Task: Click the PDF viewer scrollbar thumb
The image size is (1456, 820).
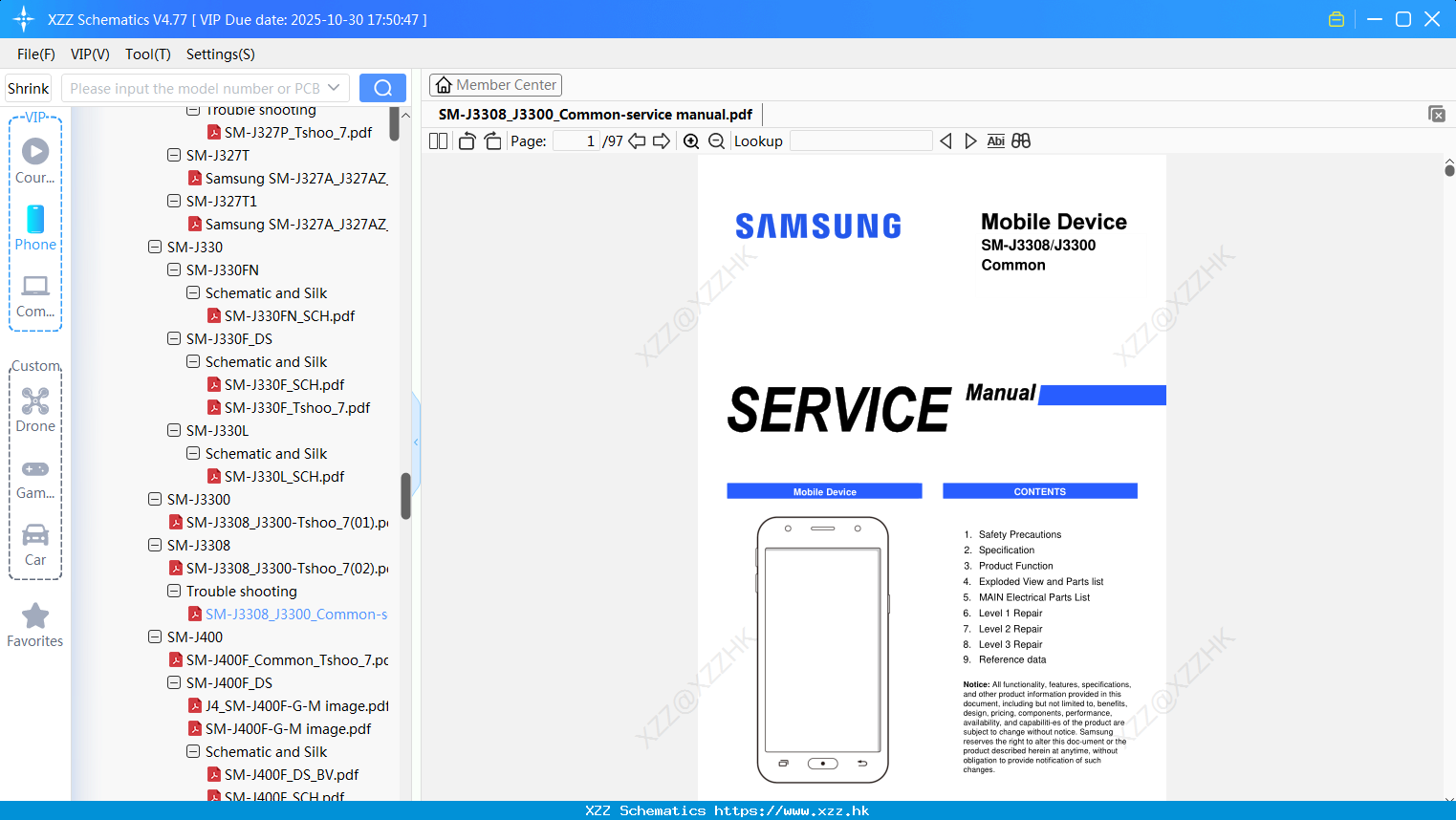Action: (1449, 170)
